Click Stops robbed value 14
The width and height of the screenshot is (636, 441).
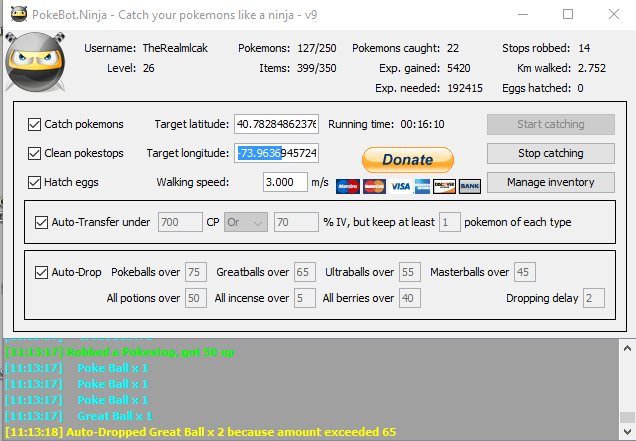[584, 48]
